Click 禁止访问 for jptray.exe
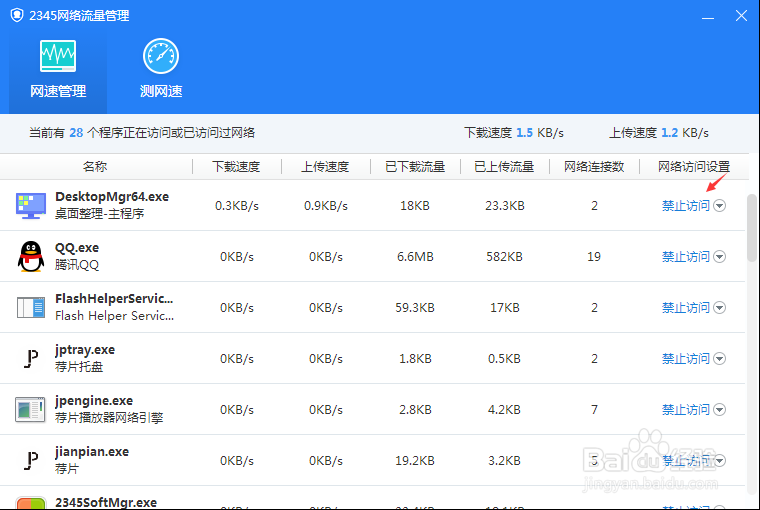 pos(686,359)
